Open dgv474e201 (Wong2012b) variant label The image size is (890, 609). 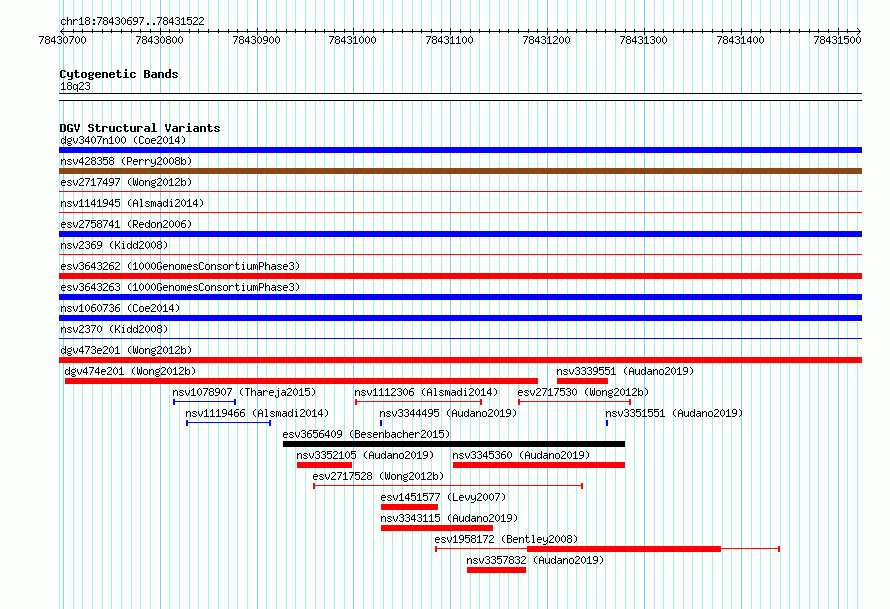pyautogui.click(x=131, y=371)
